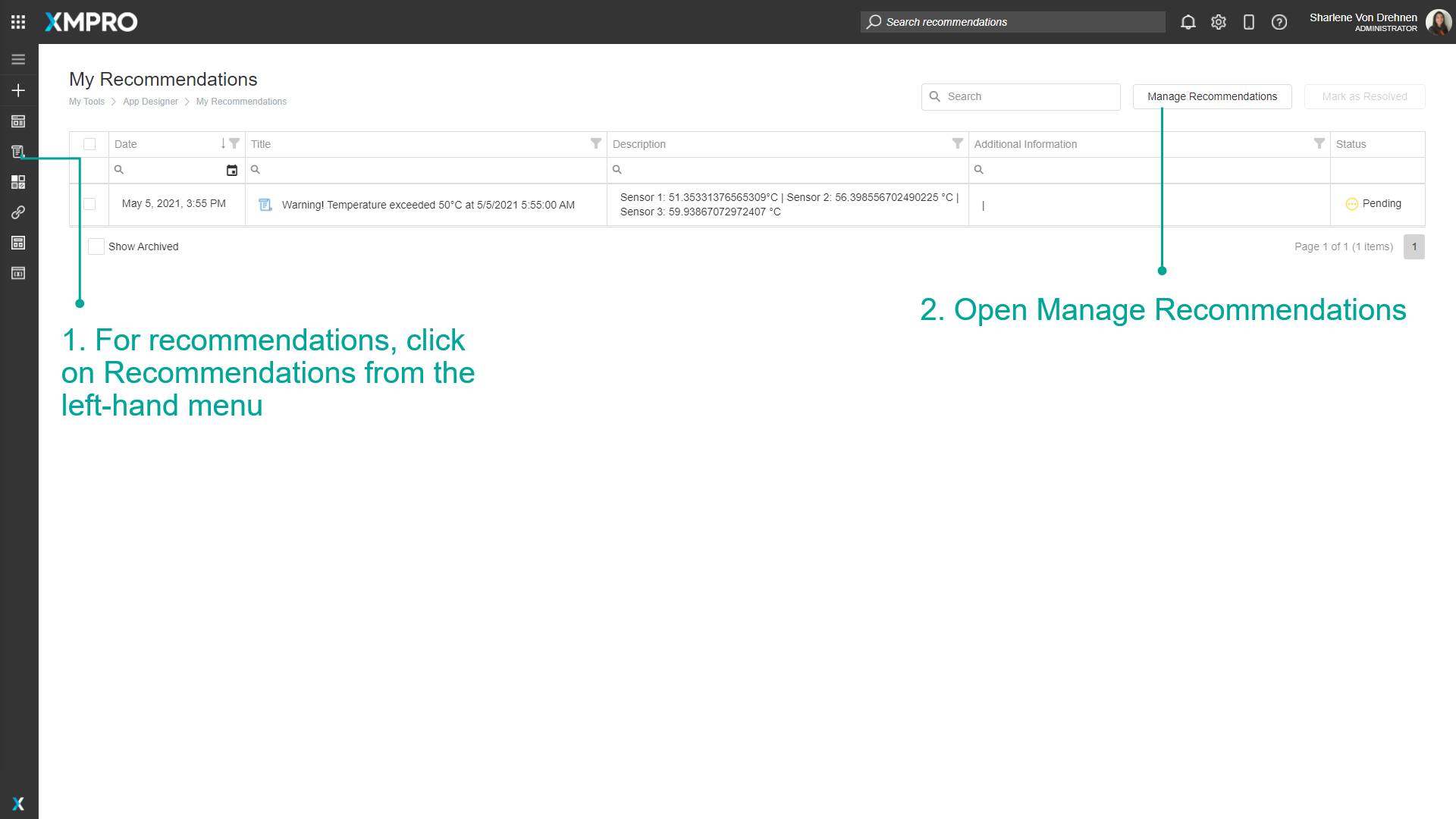This screenshot has height=819, width=1456.
Task: Click the Recommendations icon in left sidebar
Action: 18,152
